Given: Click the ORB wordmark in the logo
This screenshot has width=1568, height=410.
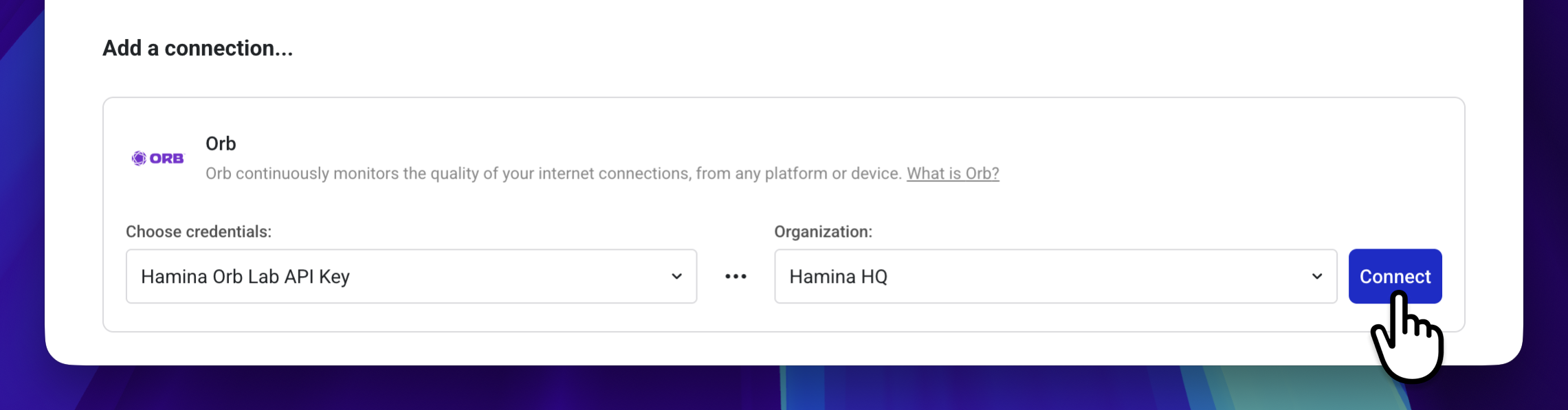Looking at the screenshot, I should tap(167, 159).
